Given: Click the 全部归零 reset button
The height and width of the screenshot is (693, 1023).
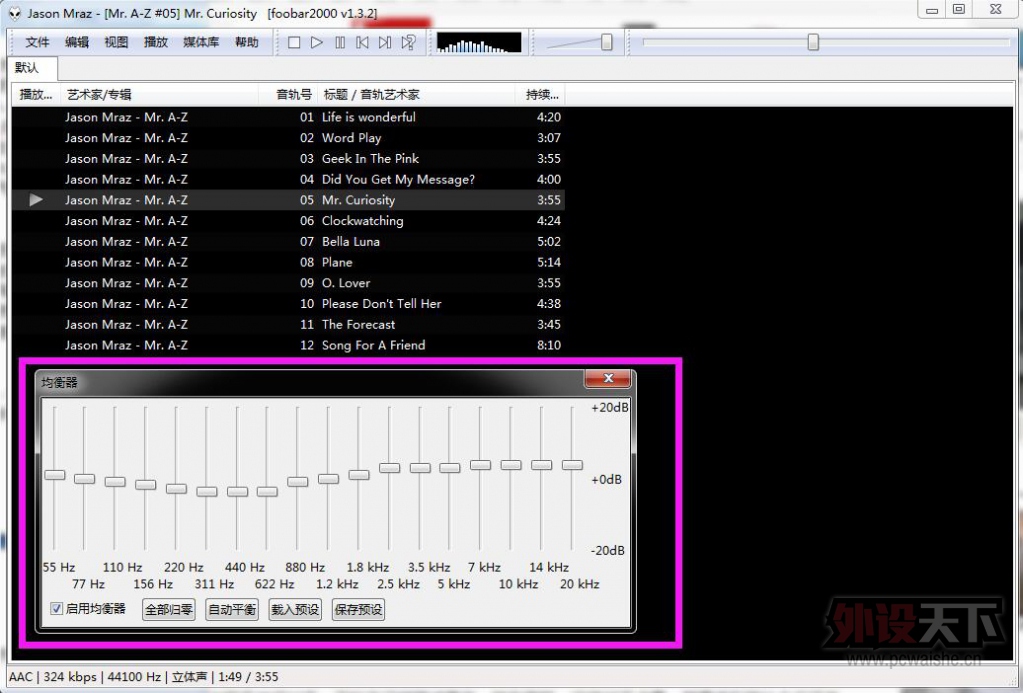Looking at the screenshot, I should (x=169, y=609).
